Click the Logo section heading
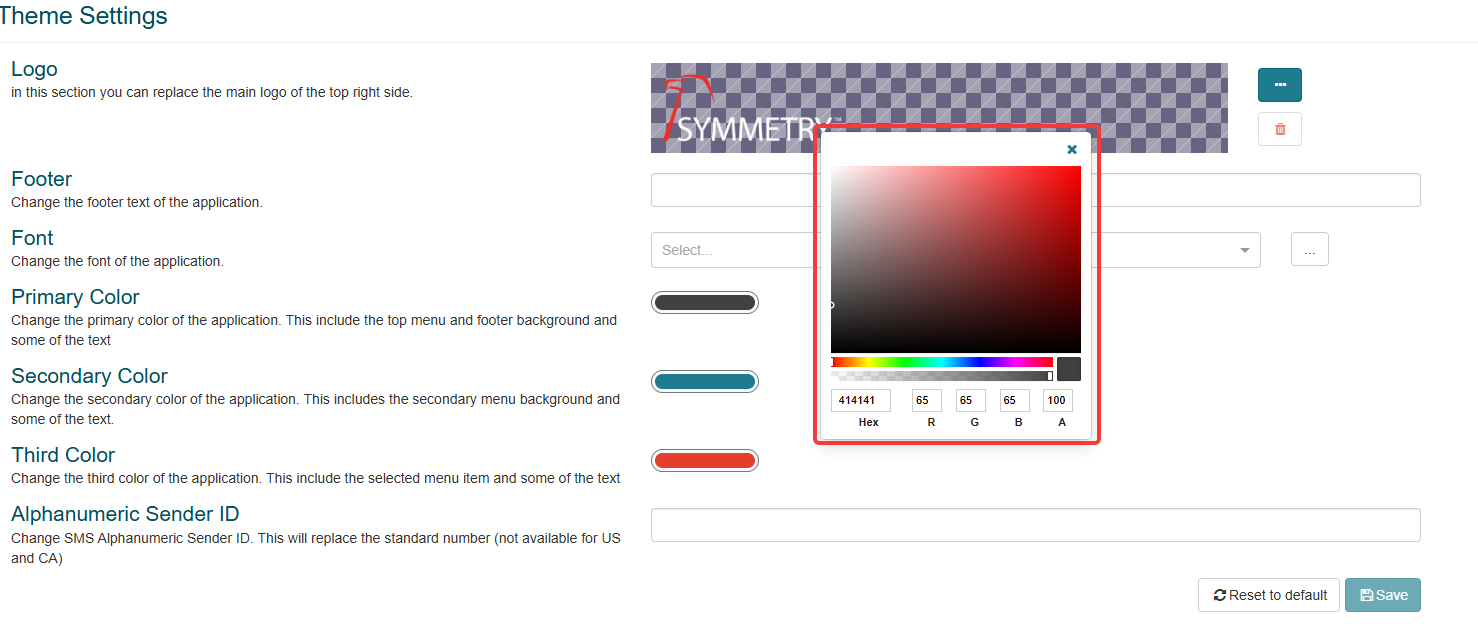Image resolution: width=1478 pixels, height=631 pixels. coord(34,69)
